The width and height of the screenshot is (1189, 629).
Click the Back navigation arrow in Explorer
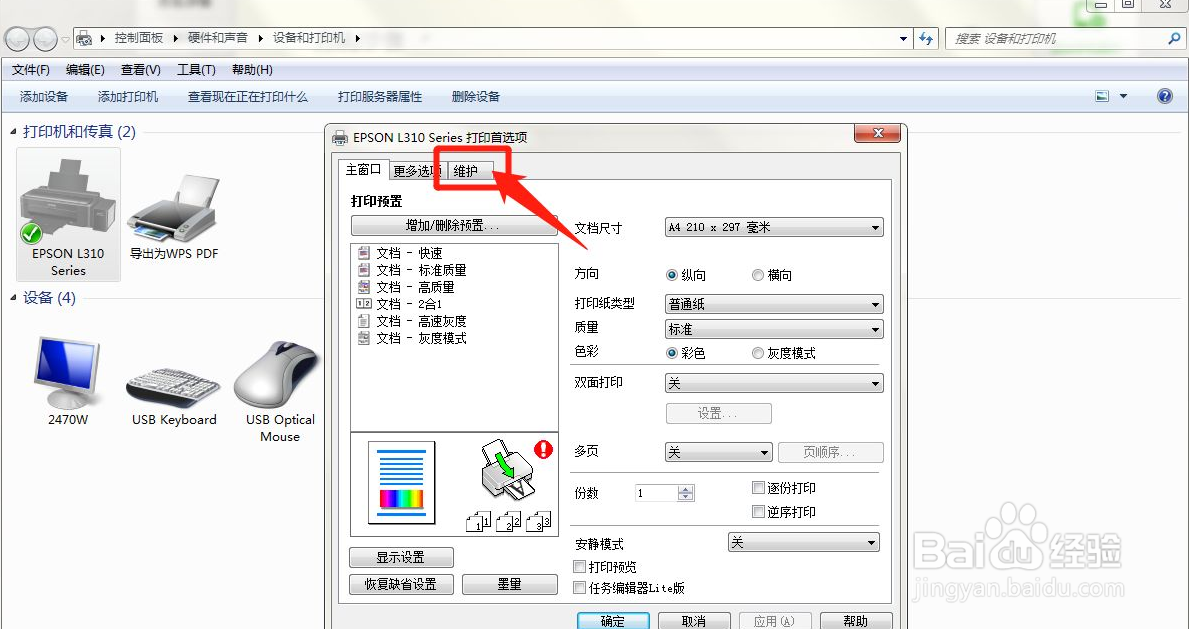click(x=18, y=38)
